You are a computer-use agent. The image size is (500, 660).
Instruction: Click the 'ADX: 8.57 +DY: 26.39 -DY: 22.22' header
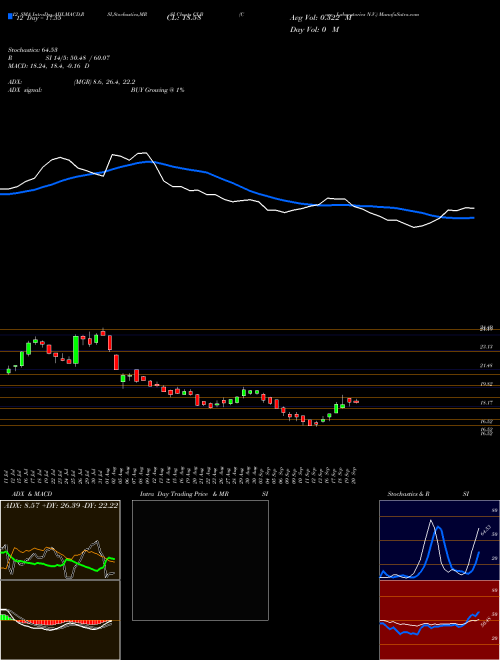61,505
